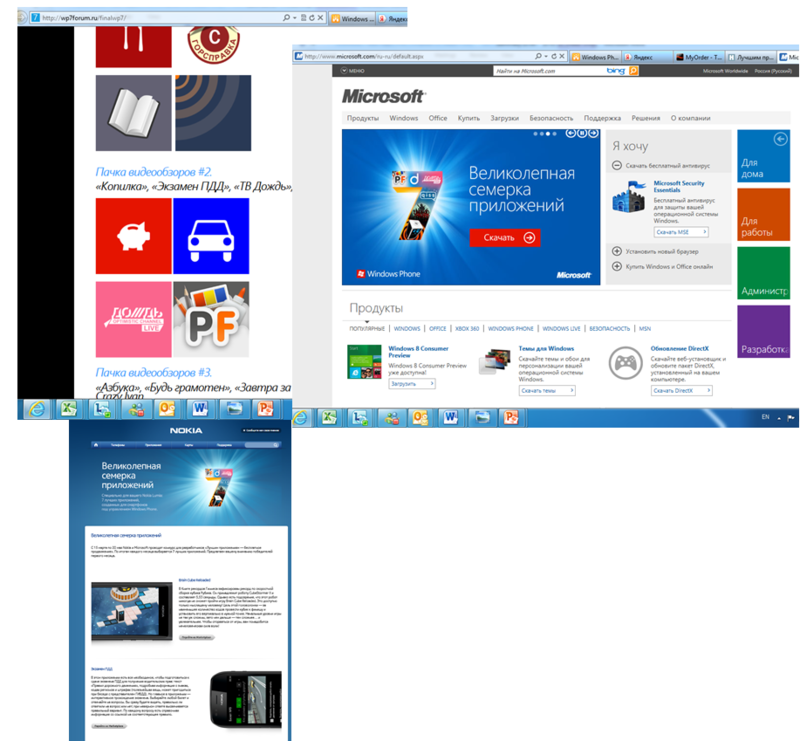800x741 pixels.
Task: Expand Купить Windows и Office онлайн section
Action: 617,266
